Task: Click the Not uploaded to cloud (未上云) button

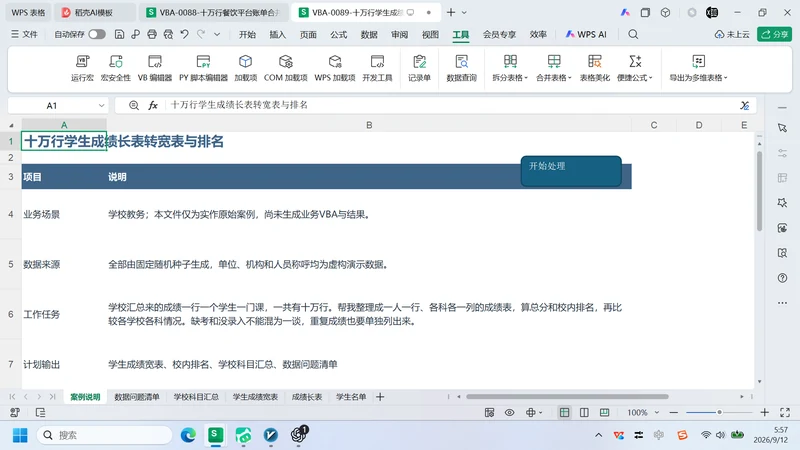Action: 732,34
